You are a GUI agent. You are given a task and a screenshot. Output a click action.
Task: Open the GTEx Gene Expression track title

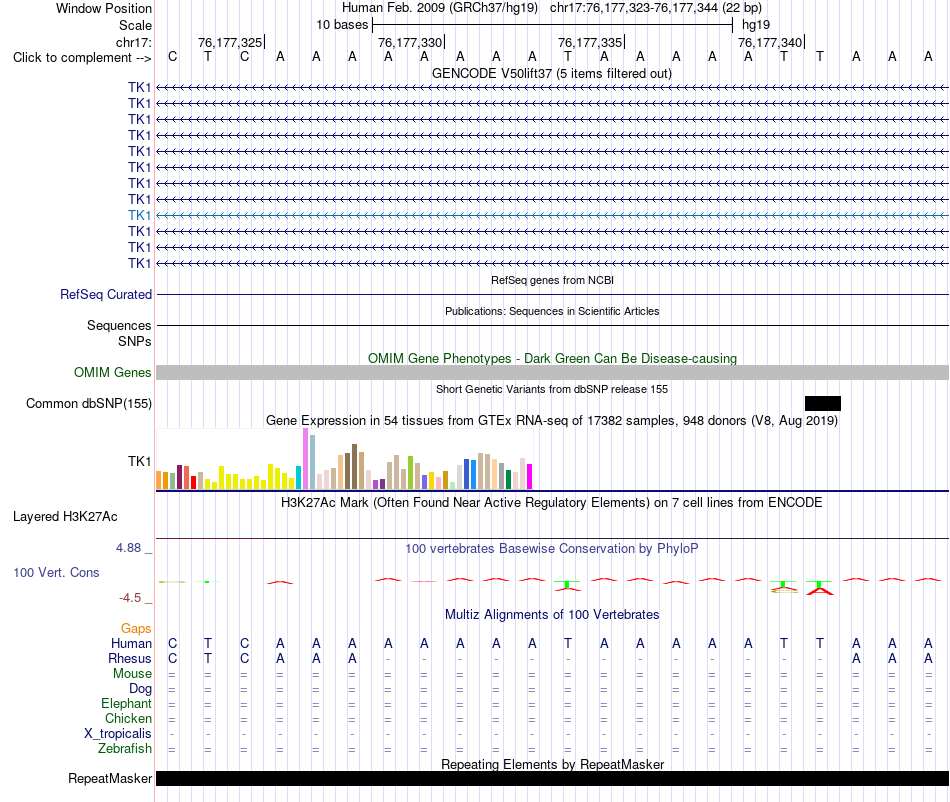(552, 420)
